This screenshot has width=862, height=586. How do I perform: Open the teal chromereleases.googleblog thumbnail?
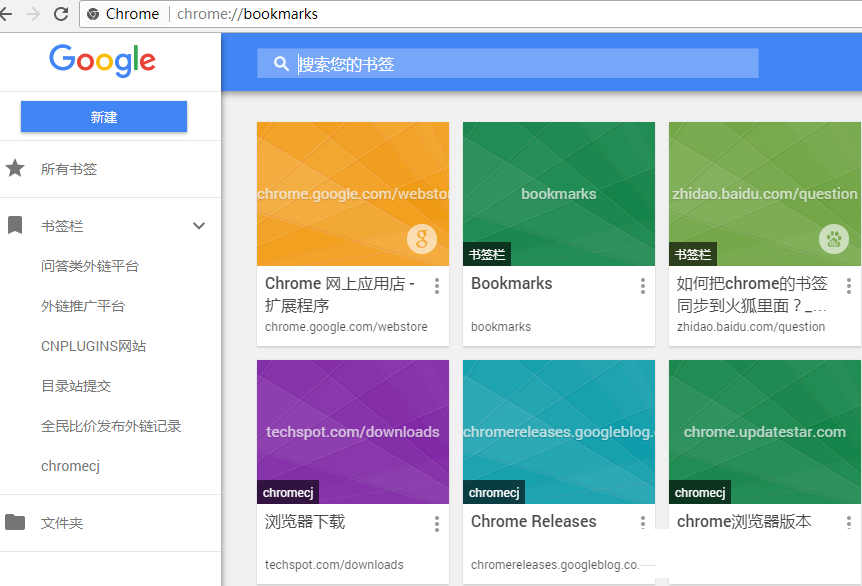pyautogui.click(x=559, y=432)
